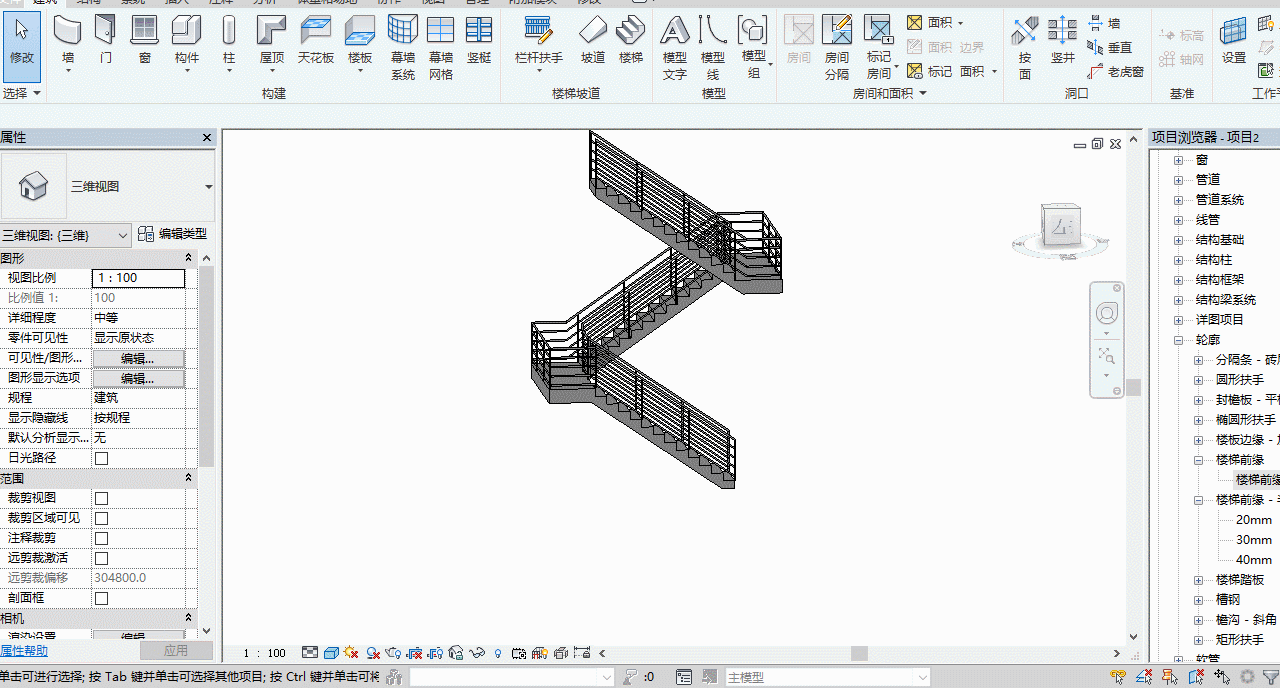Close the 属性 properties panel
This screenshot has width=1280, height=688.
tap(207, 137)
